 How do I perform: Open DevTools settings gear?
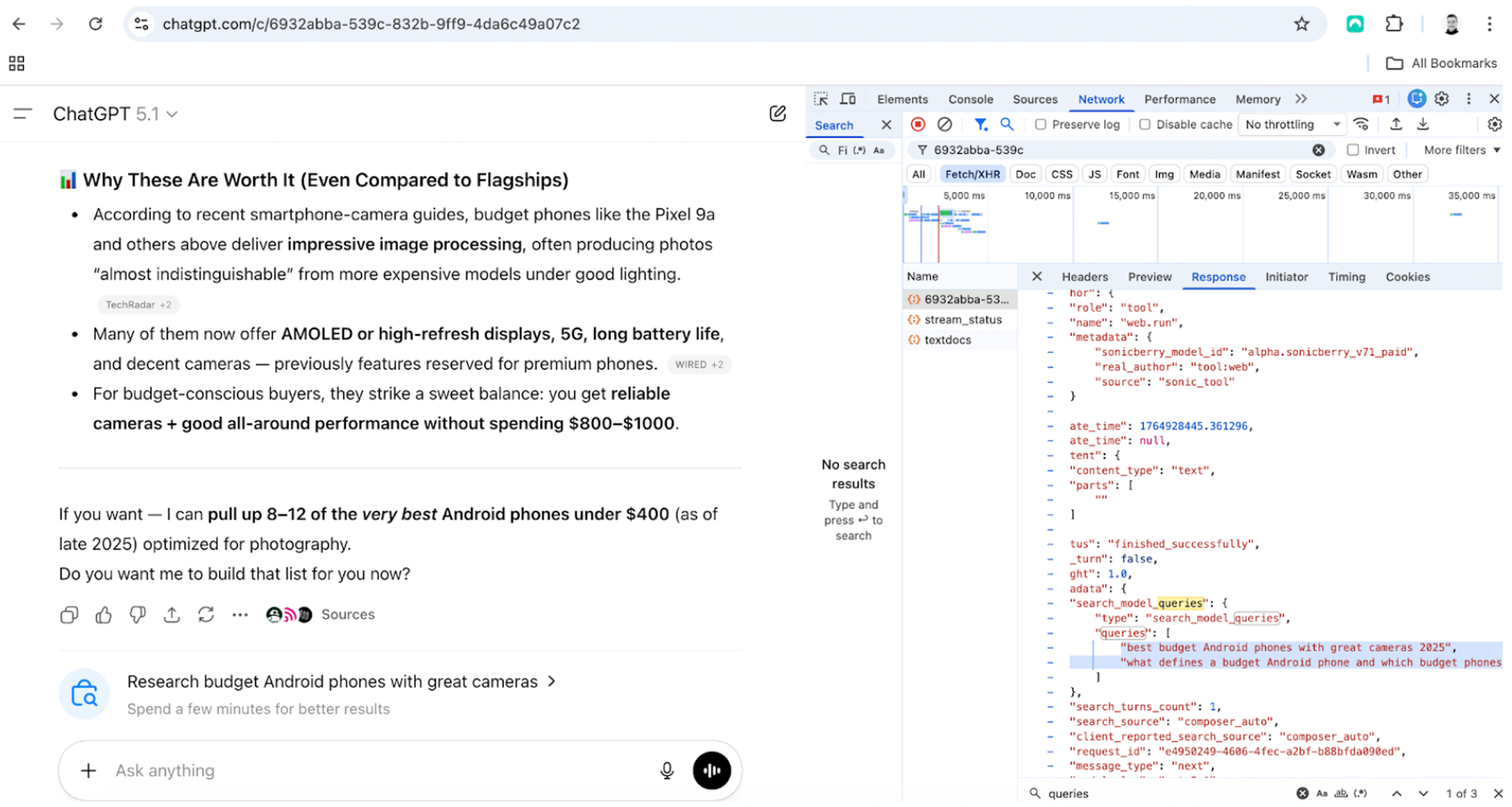[x=1442, y=98]
